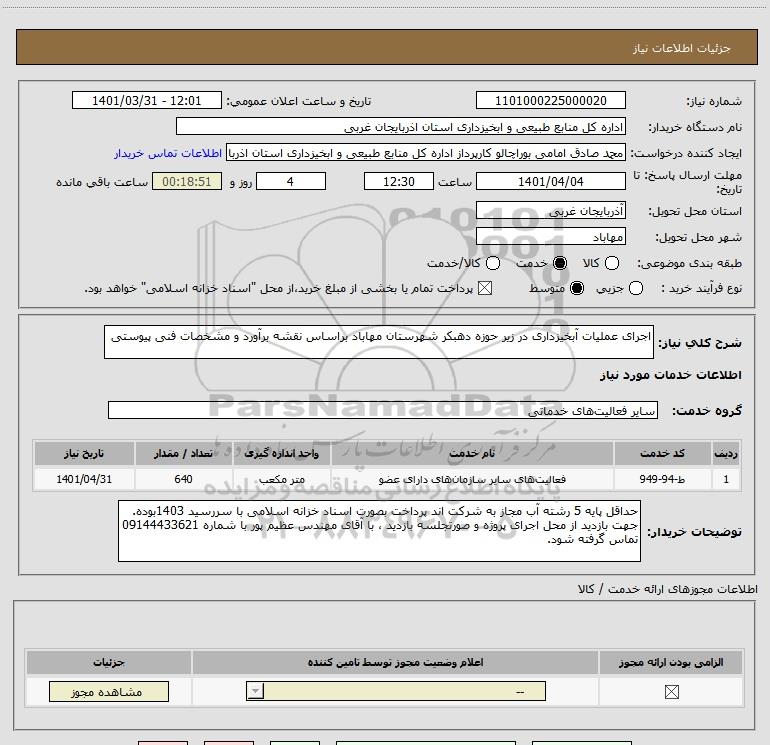Click column header نام خدمت
This screenshot has width=770, height=745.
point(472,453)
